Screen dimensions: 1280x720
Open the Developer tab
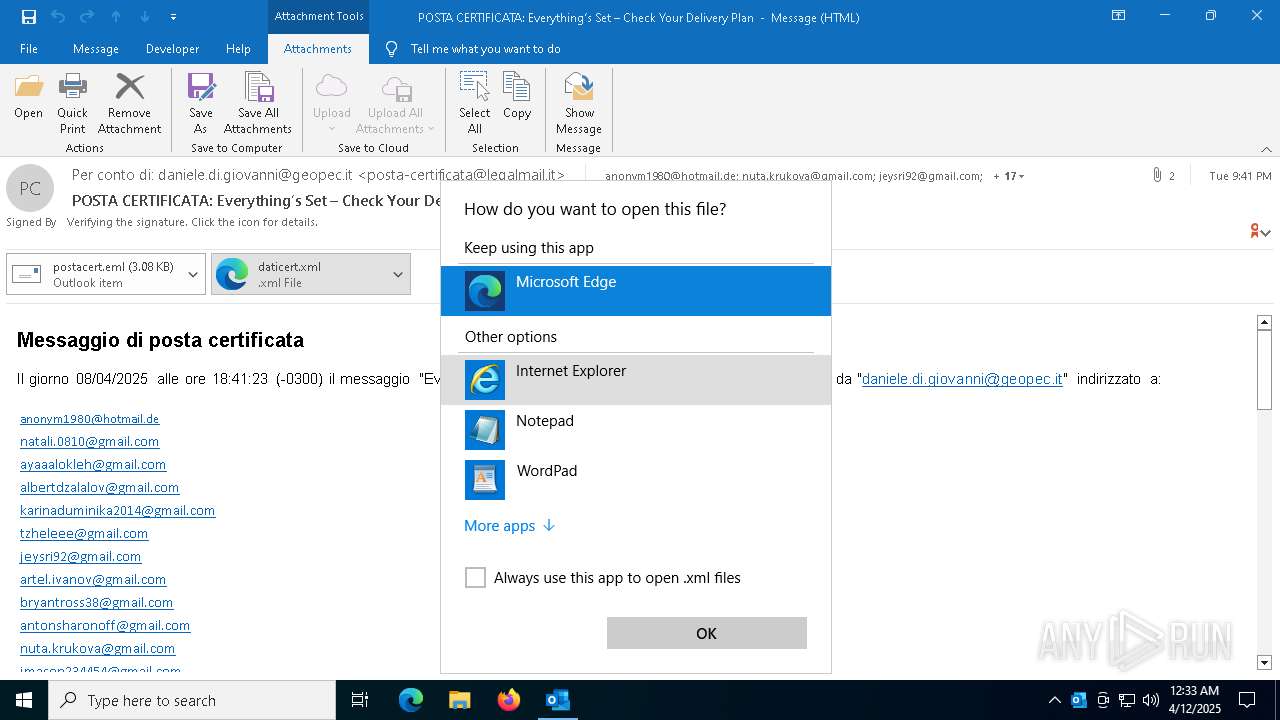172,49
